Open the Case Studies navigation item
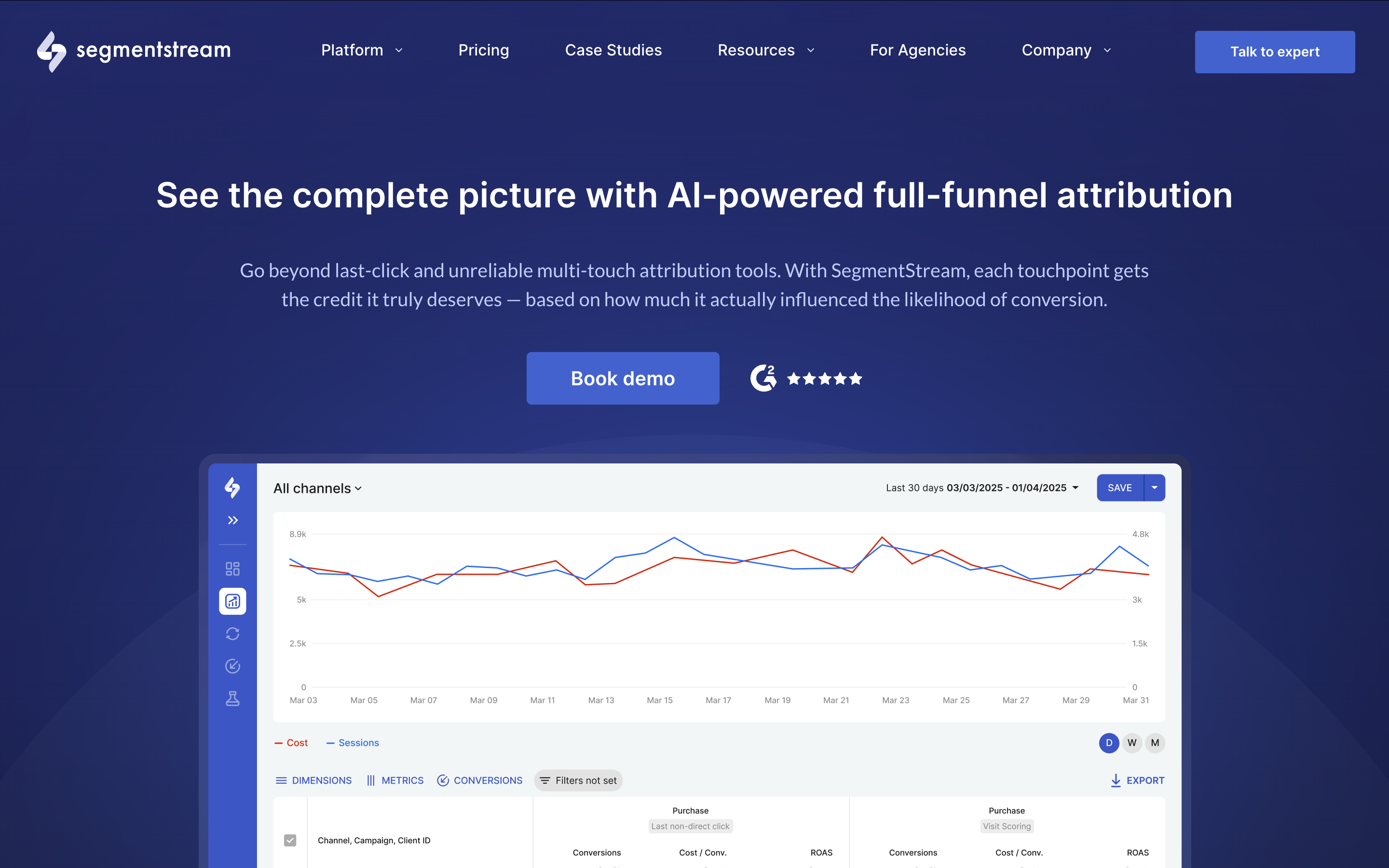This screenshot has height=868, width=1389. (x=613, y=51)
